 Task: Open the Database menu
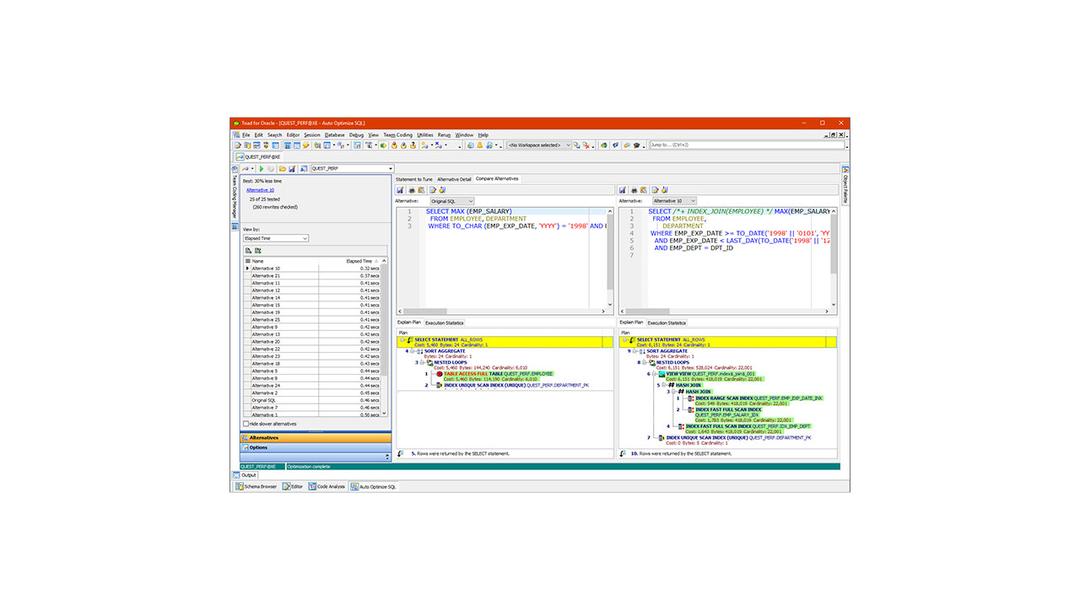pos(335,134)
